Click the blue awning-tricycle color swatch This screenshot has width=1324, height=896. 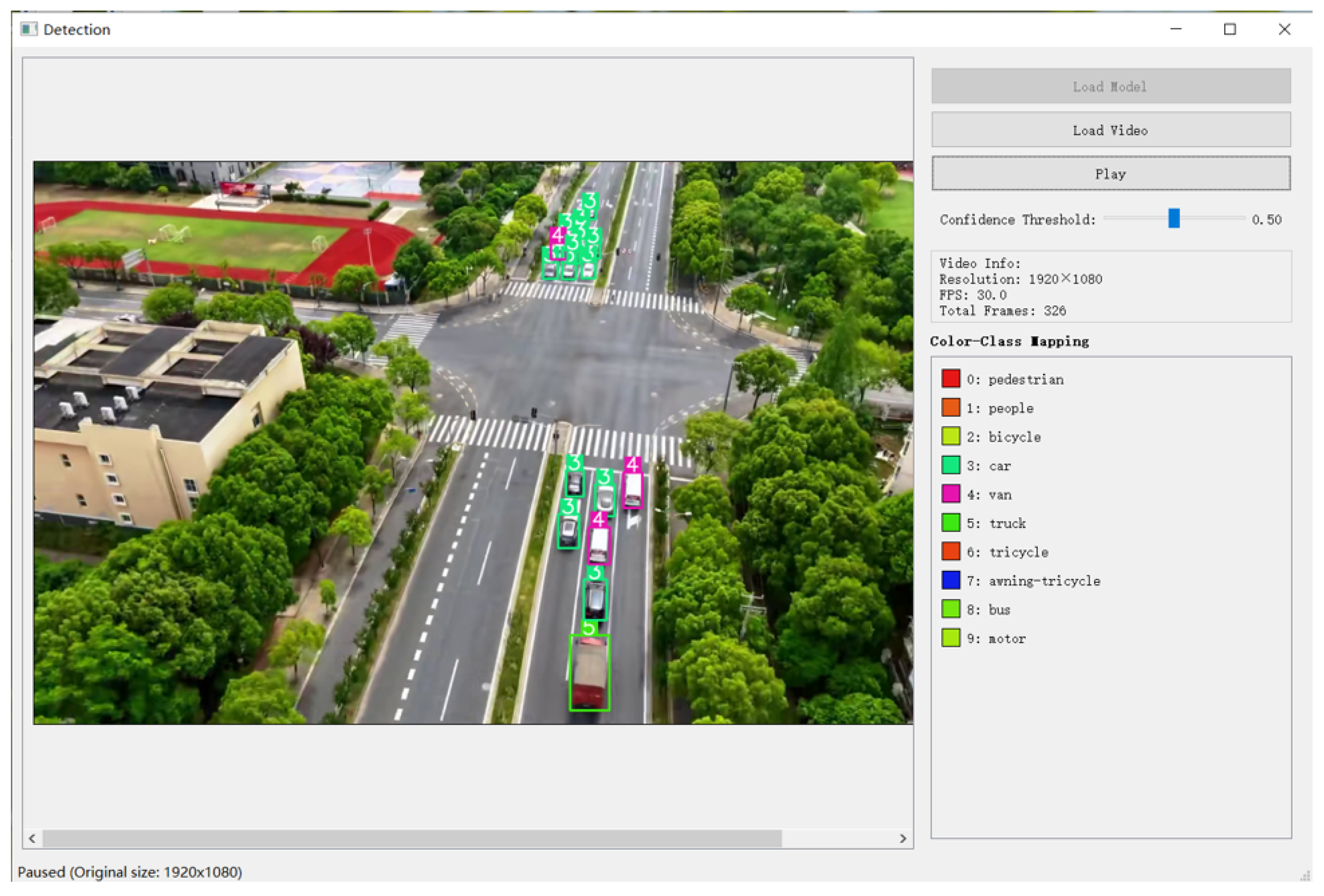tap(950, 580)
